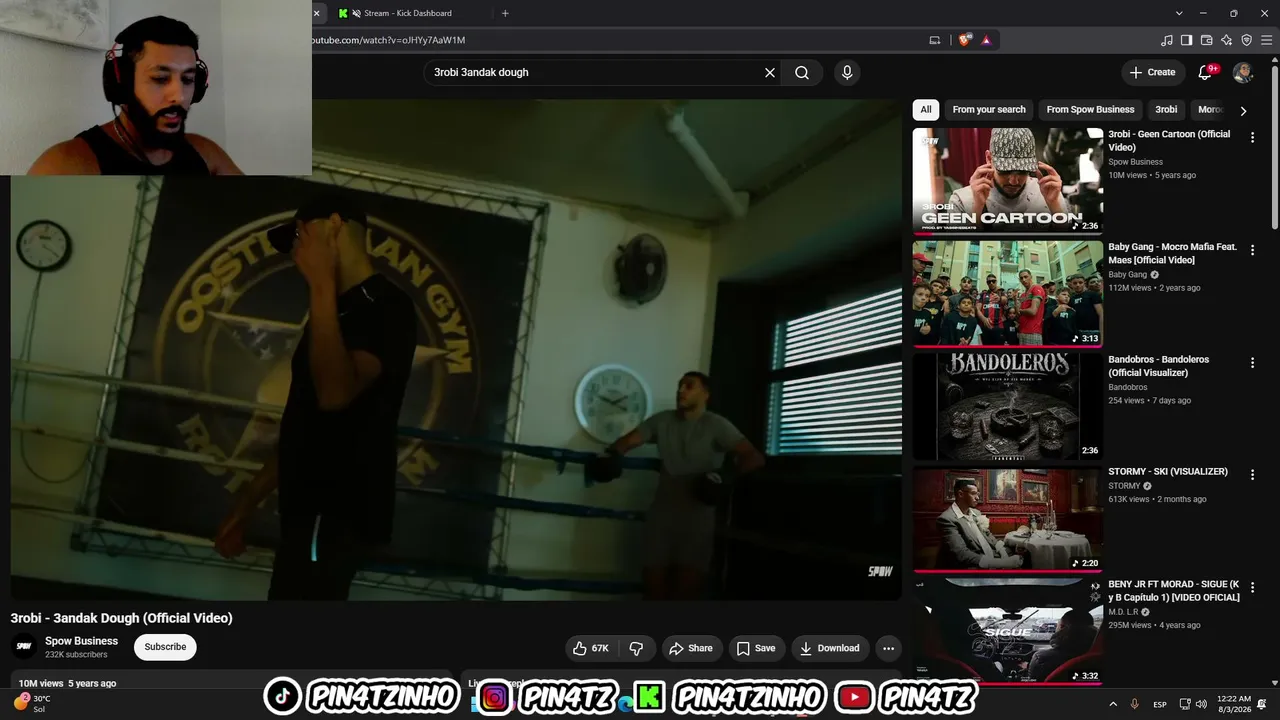Open the Windows weather widget
The width and height of the screenshot is (1280, 720).
32,703
